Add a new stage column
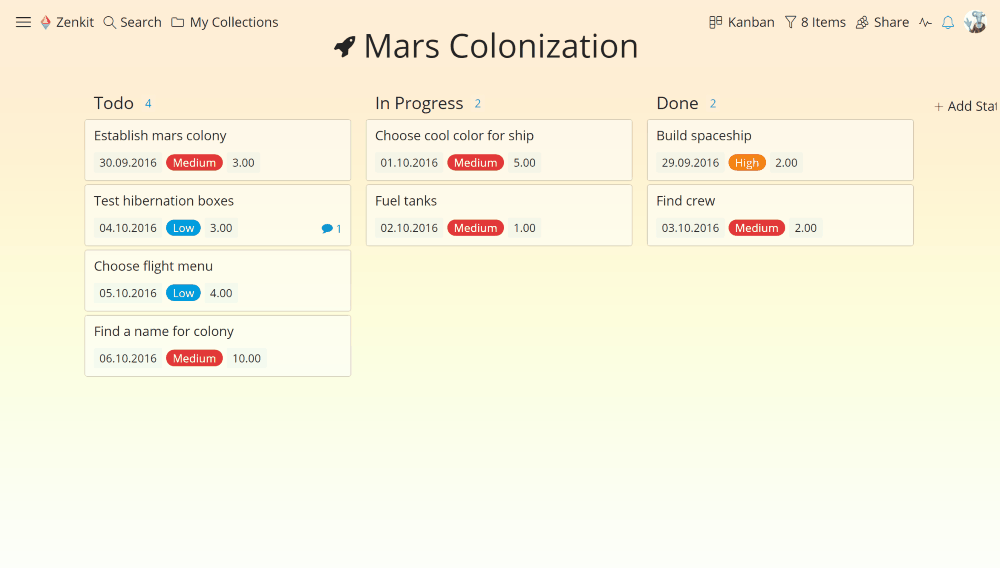 tap(965, 106)
